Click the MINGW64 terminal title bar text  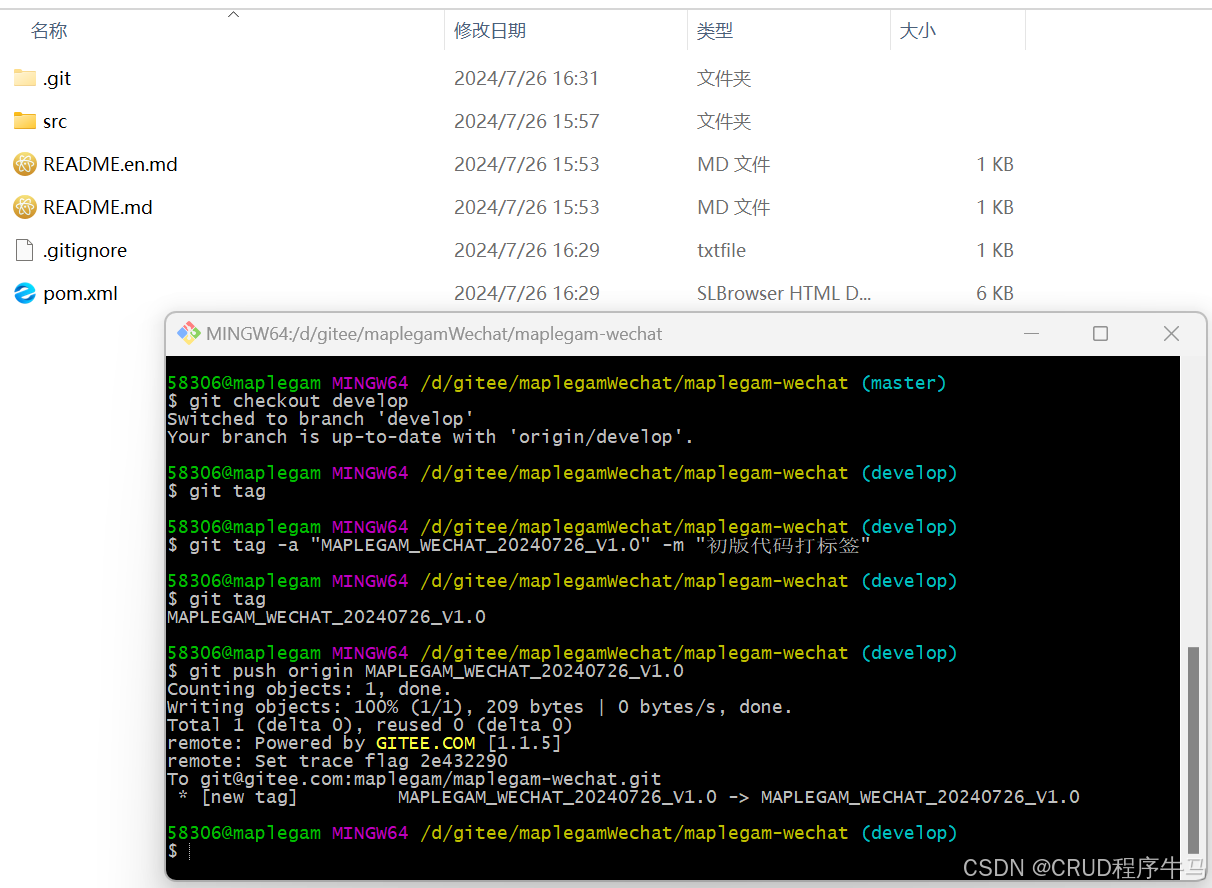pyautogui.click(x=434, y=334)
